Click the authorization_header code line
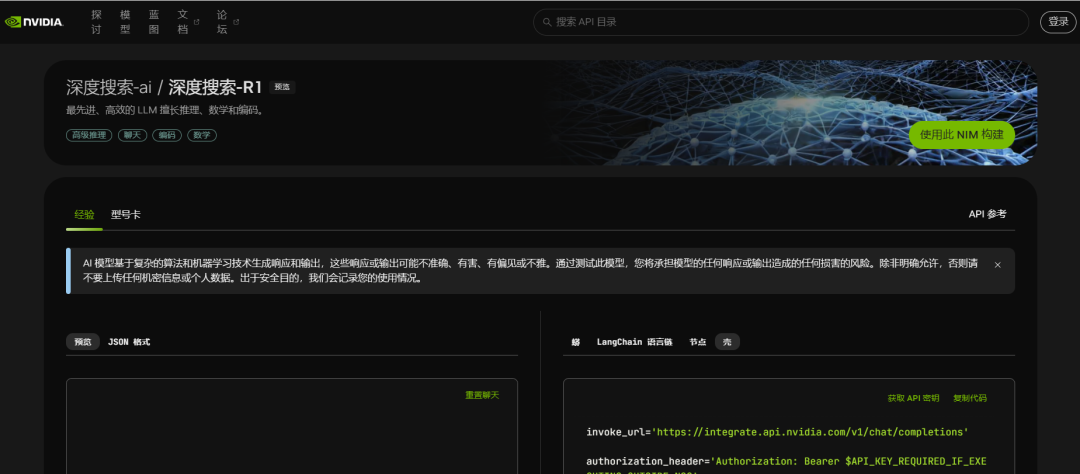Image resolution: width=1080 pixels, height=474 pixels. click(x=787, y=461)
